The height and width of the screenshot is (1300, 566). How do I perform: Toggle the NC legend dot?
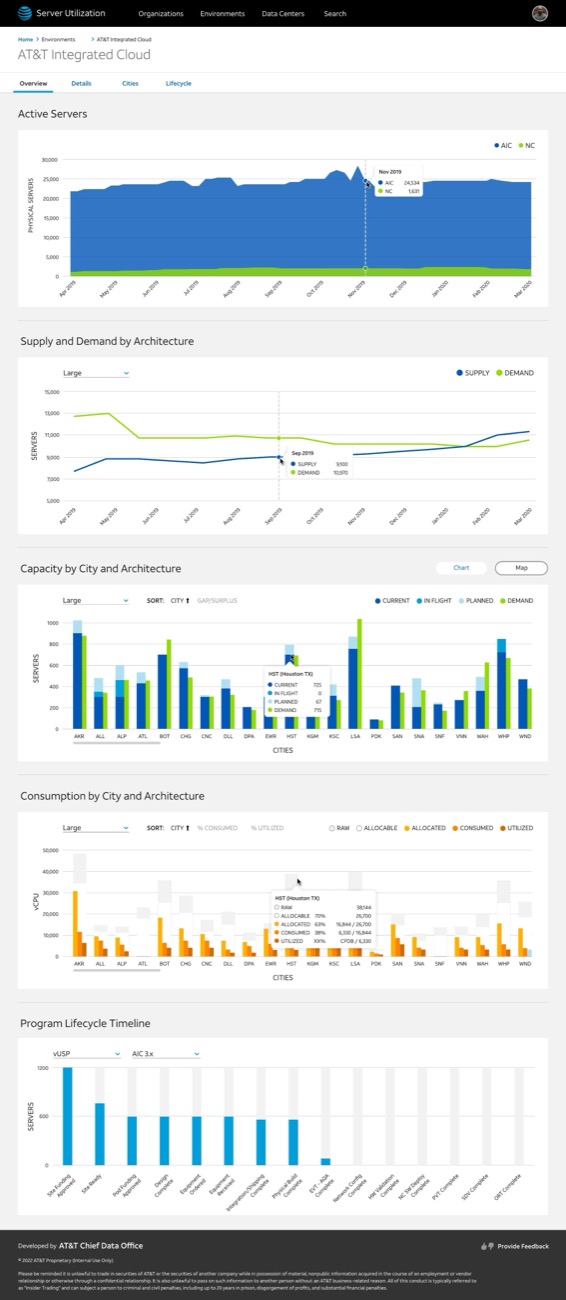[521, 145]
